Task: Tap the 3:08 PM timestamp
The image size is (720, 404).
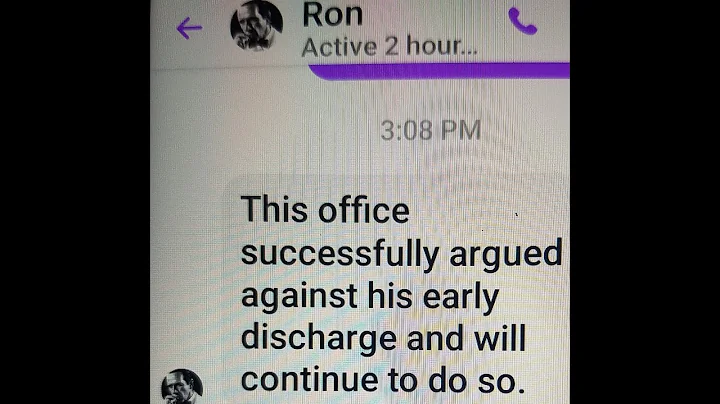Action: tap(430, 130)
